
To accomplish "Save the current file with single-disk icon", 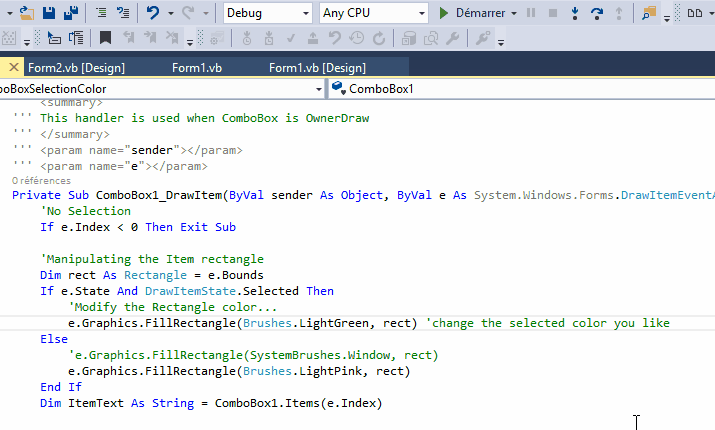I will click(49, 13).
